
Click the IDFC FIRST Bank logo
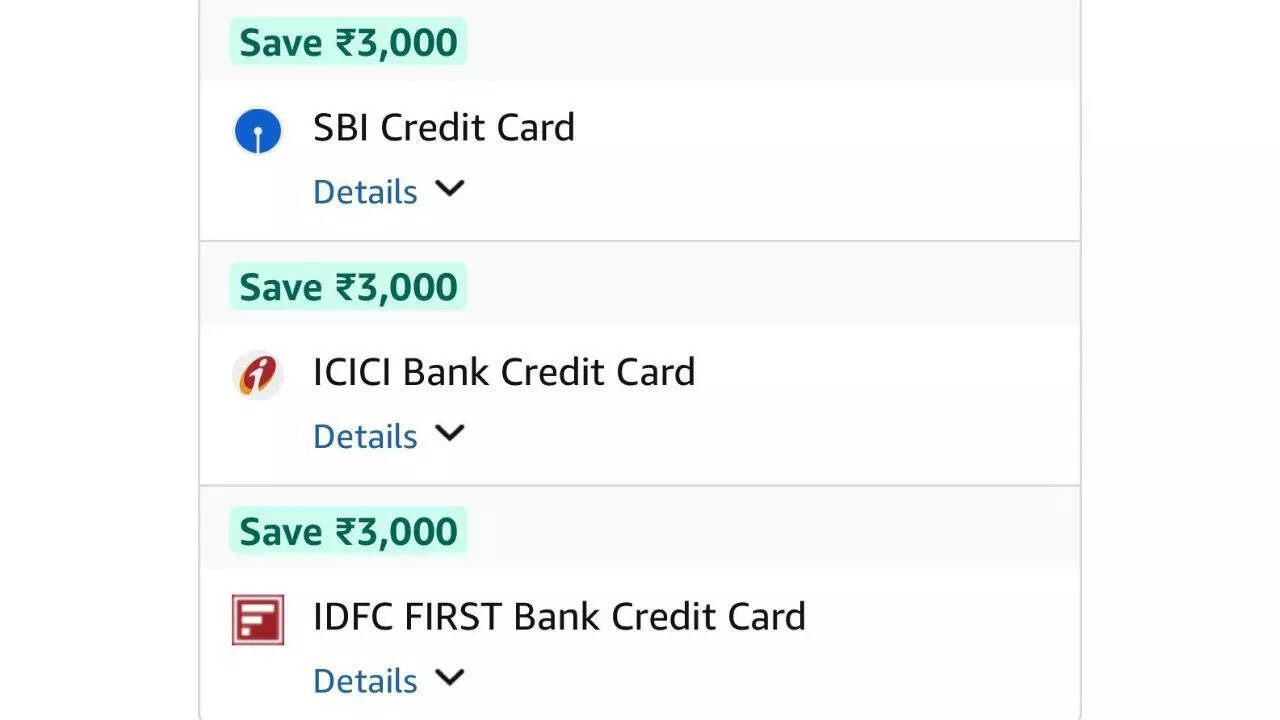tap(258, 620)
